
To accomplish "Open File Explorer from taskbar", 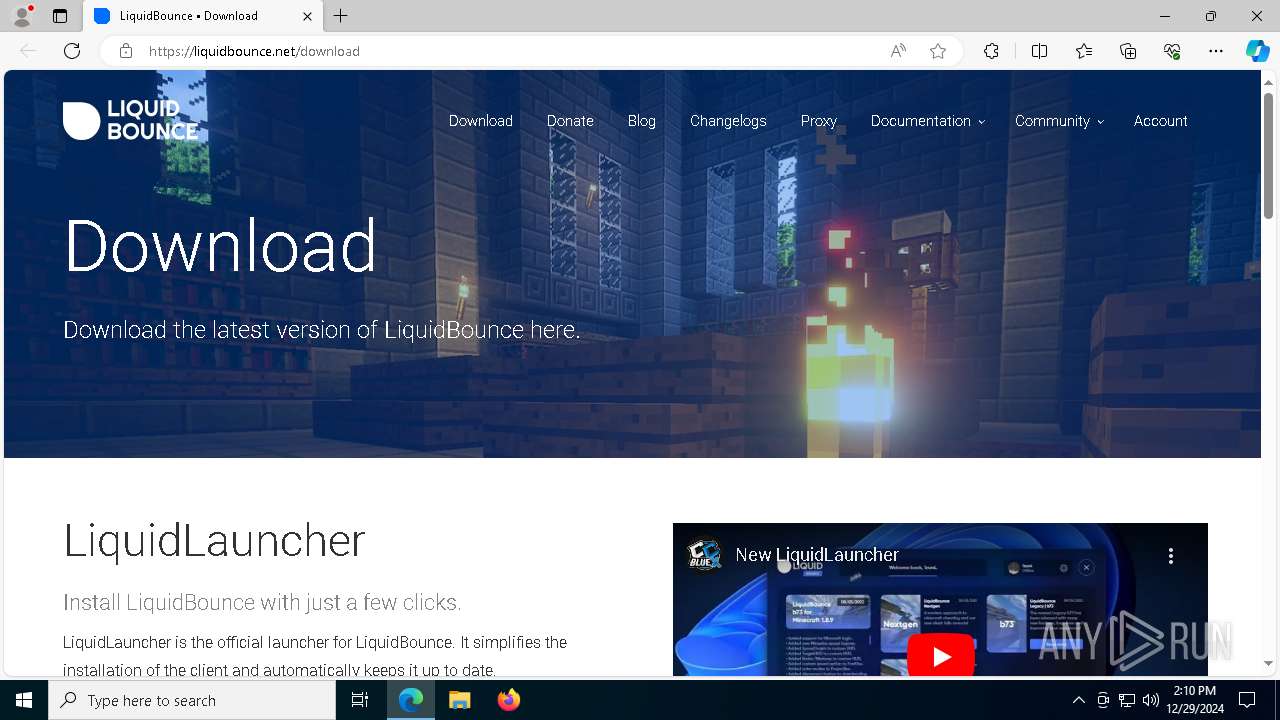I will pos(459,700).
